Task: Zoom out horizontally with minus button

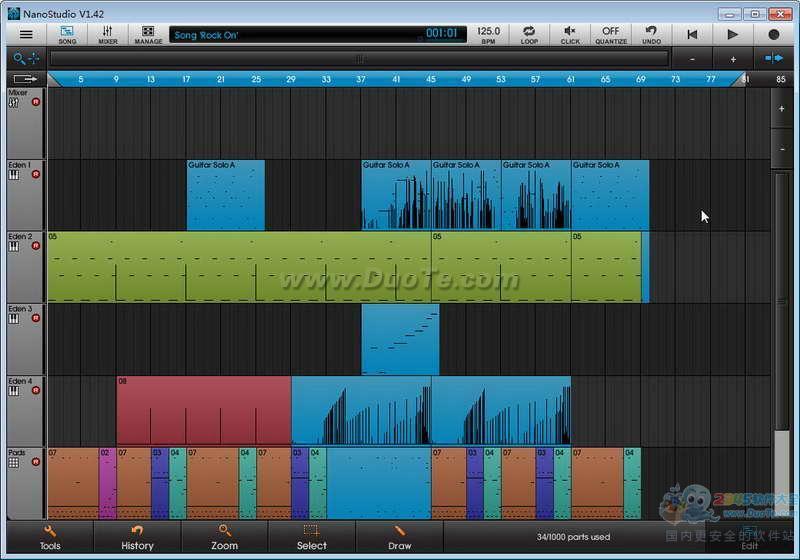Action: coord(692,59)
